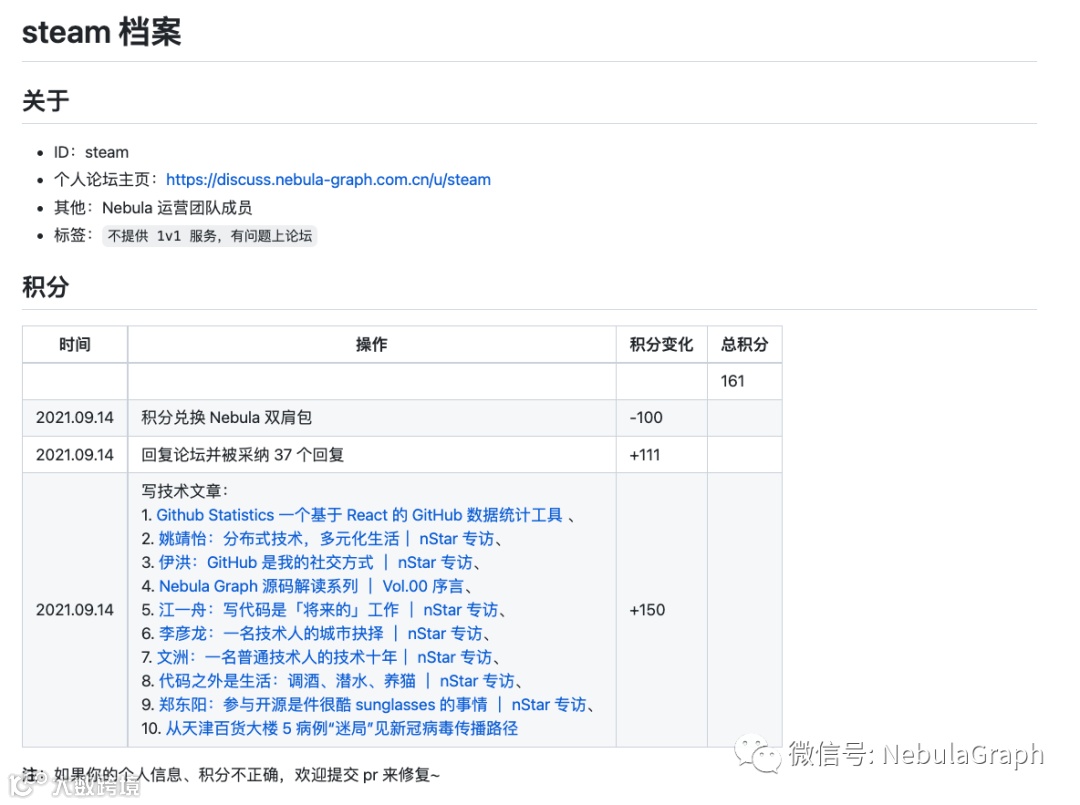Click the 操作 column header

(x=372, y=344)
